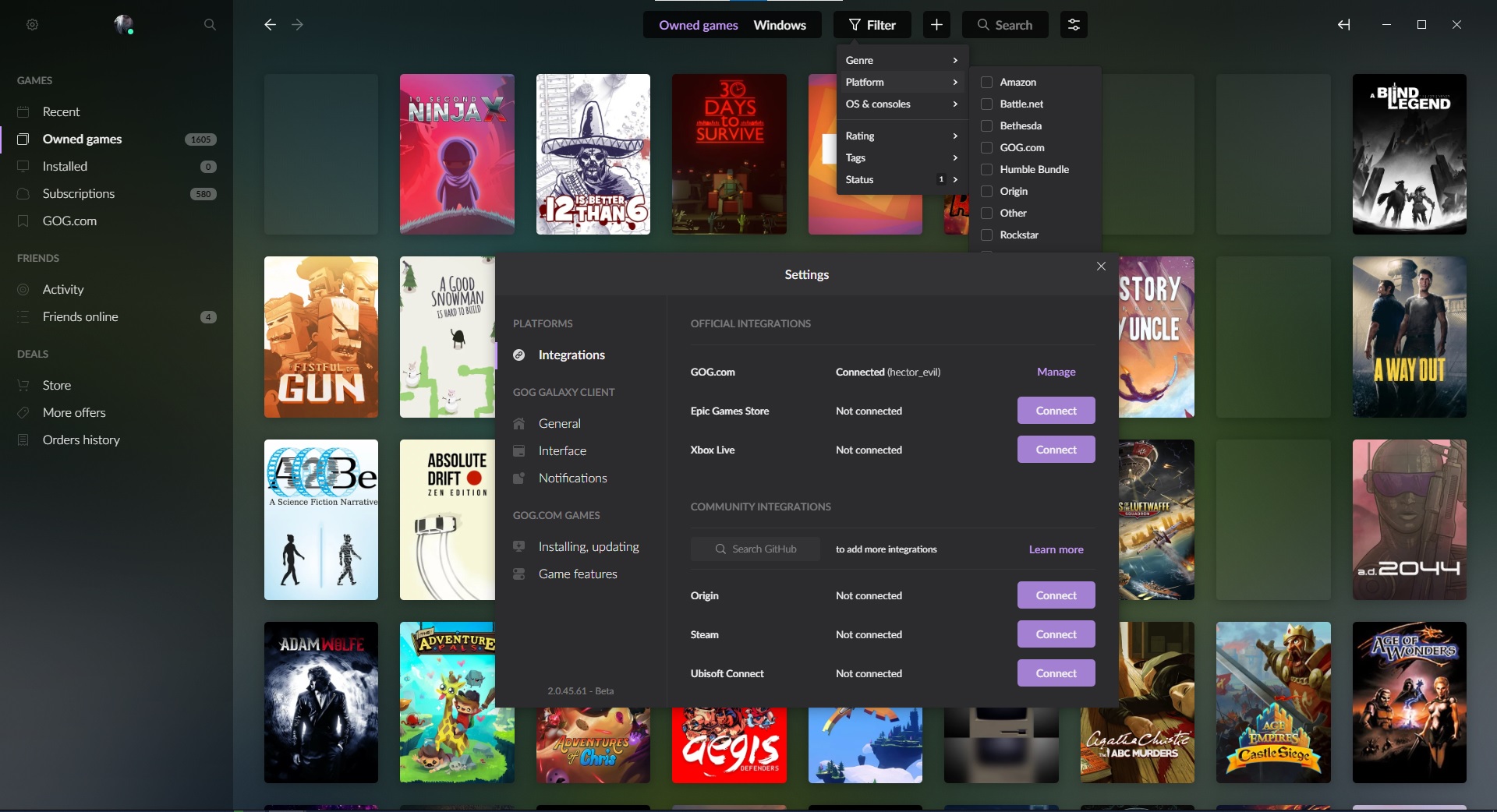Image resolution: width=1497 pixels, height=812 pixels.
Task: Connect the Ubisoft Connect integration
Action: pyautogui.click(x=1056, y=673)
